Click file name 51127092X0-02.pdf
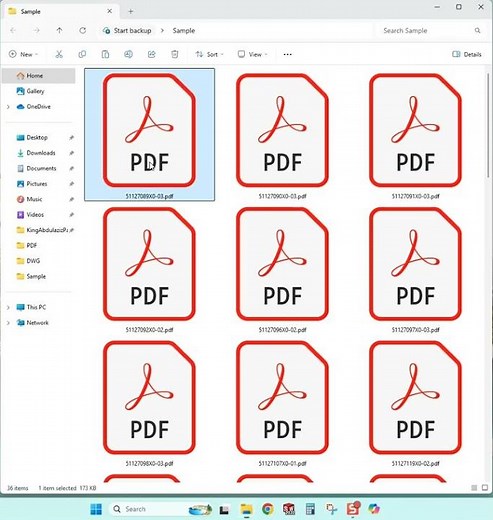This screenshot has height=520, width=493. point(149,330)
